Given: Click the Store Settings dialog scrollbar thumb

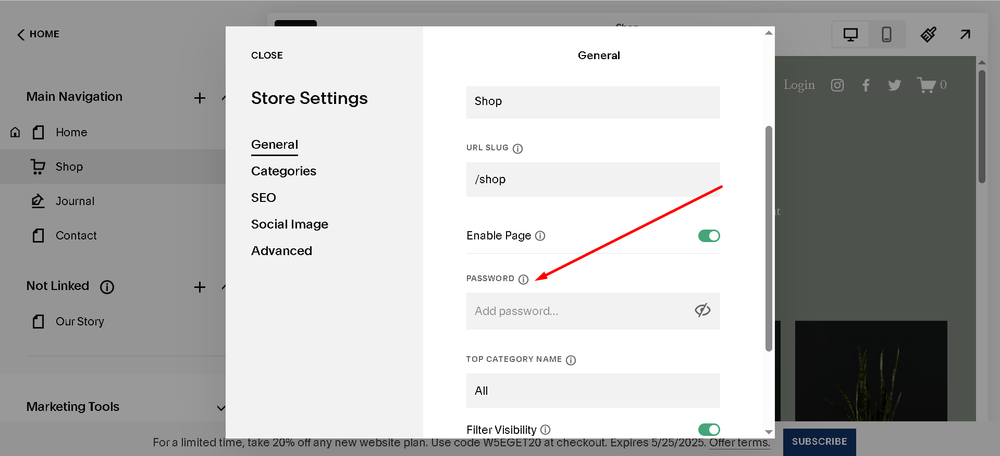Looking at the screenshot, I should pyautogui.click(x=768, y=238).
